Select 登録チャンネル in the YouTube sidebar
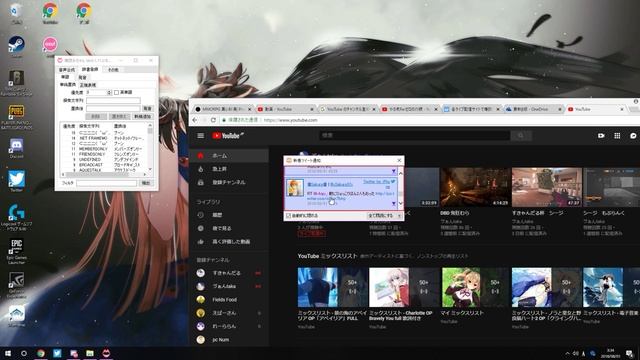The height and width of the screenshot is (360, 640). (x=229, y=182)
